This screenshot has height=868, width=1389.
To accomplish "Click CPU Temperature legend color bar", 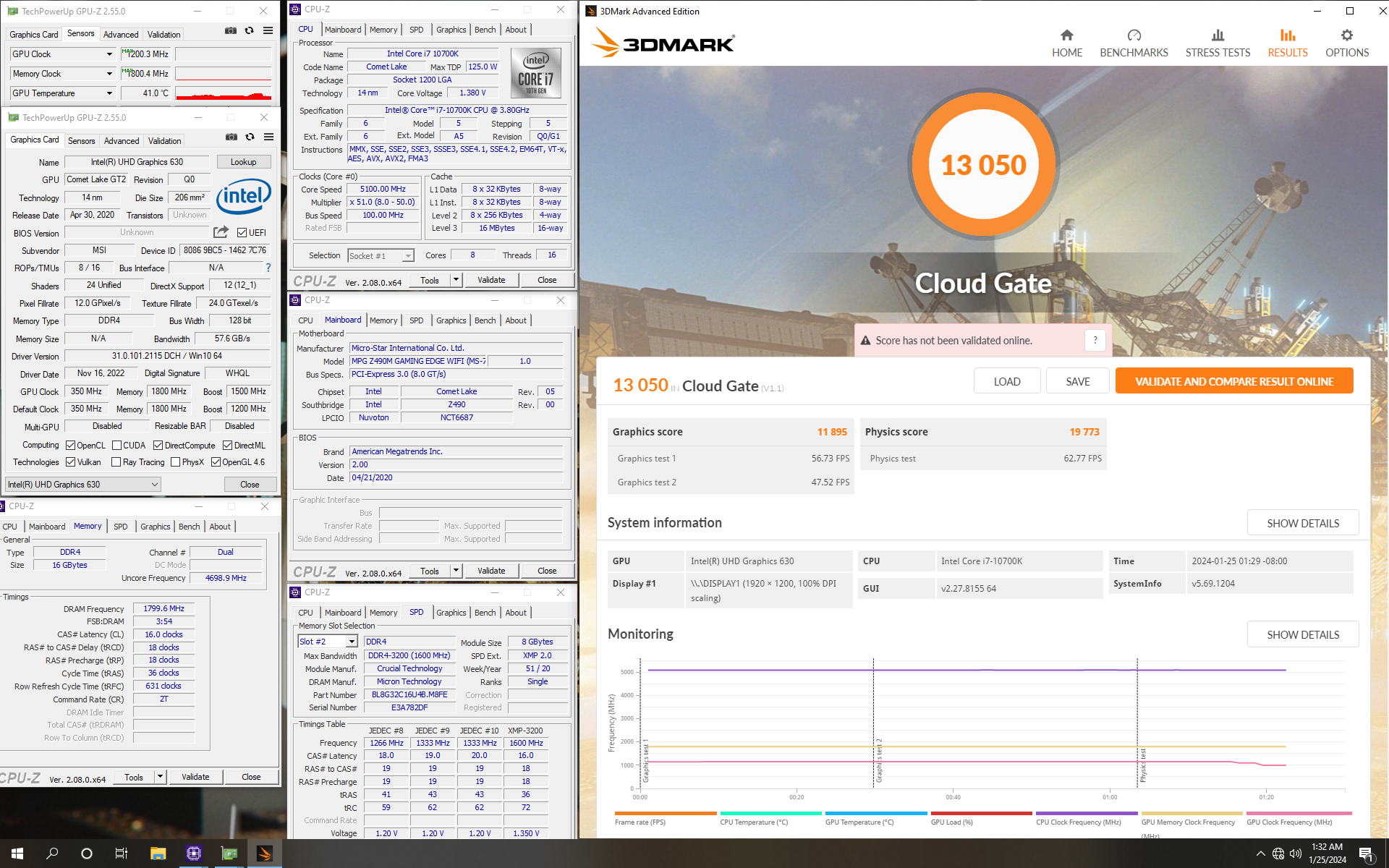I will pyautogui.click(x=771, y=813).
